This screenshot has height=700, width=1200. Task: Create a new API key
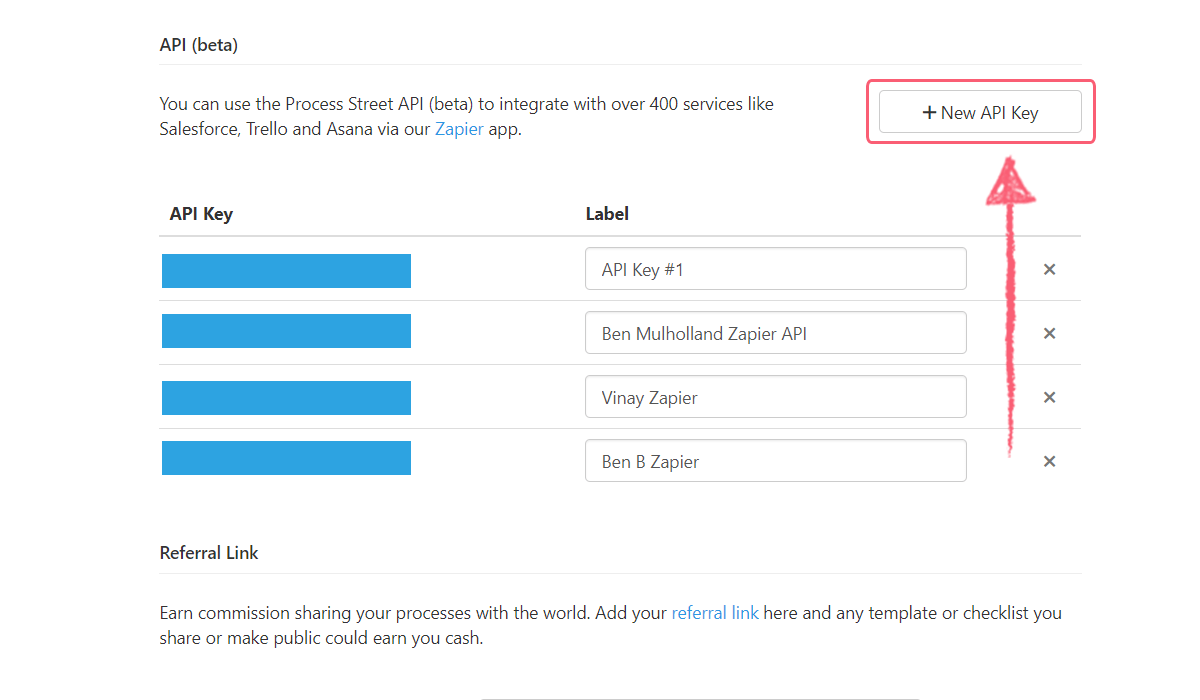980,112
